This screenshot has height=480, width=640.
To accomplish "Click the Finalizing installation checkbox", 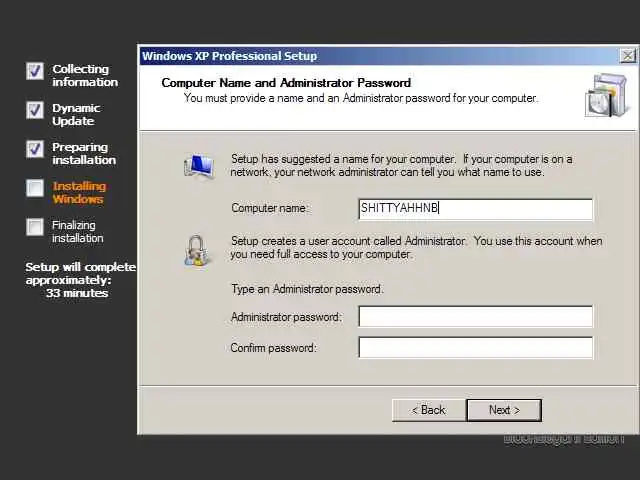I will (x=35, y=227).
